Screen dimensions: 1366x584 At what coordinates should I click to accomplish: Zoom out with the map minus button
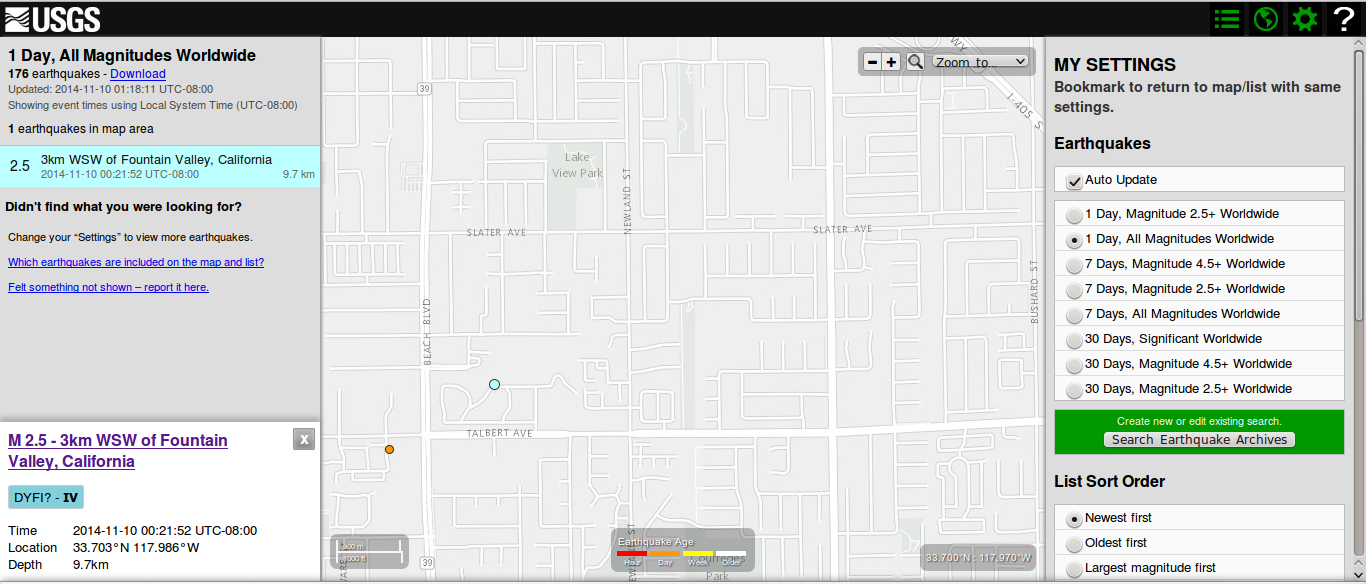872,62
